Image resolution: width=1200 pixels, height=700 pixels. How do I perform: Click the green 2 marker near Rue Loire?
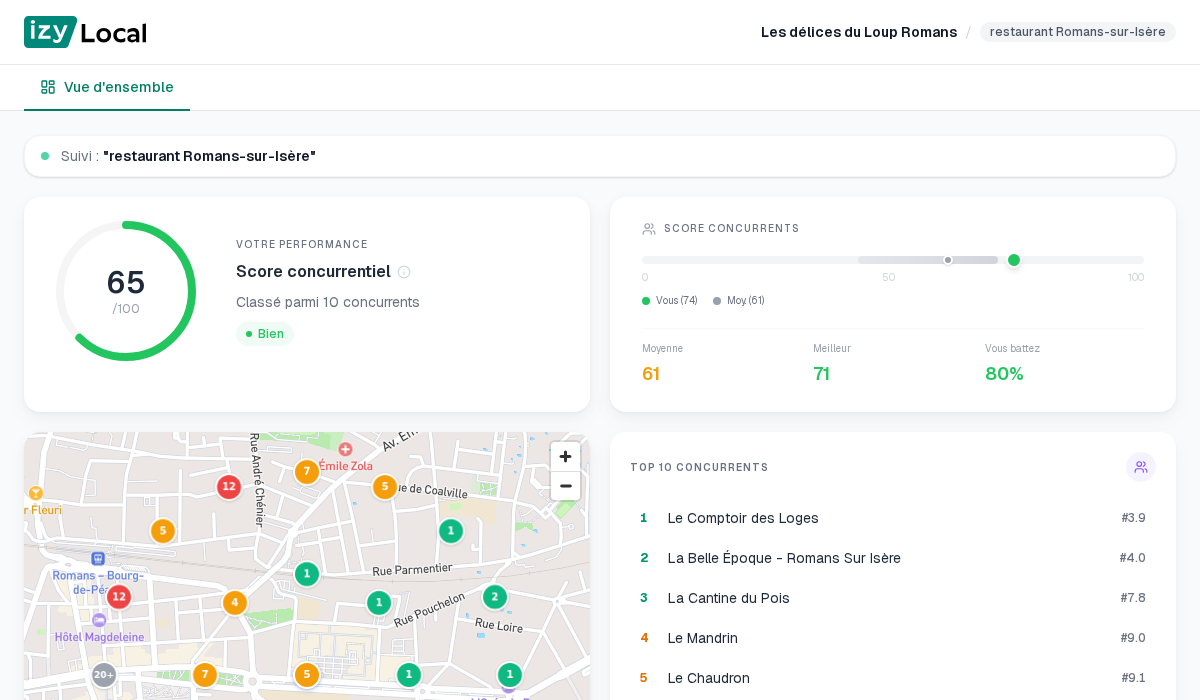494,597
